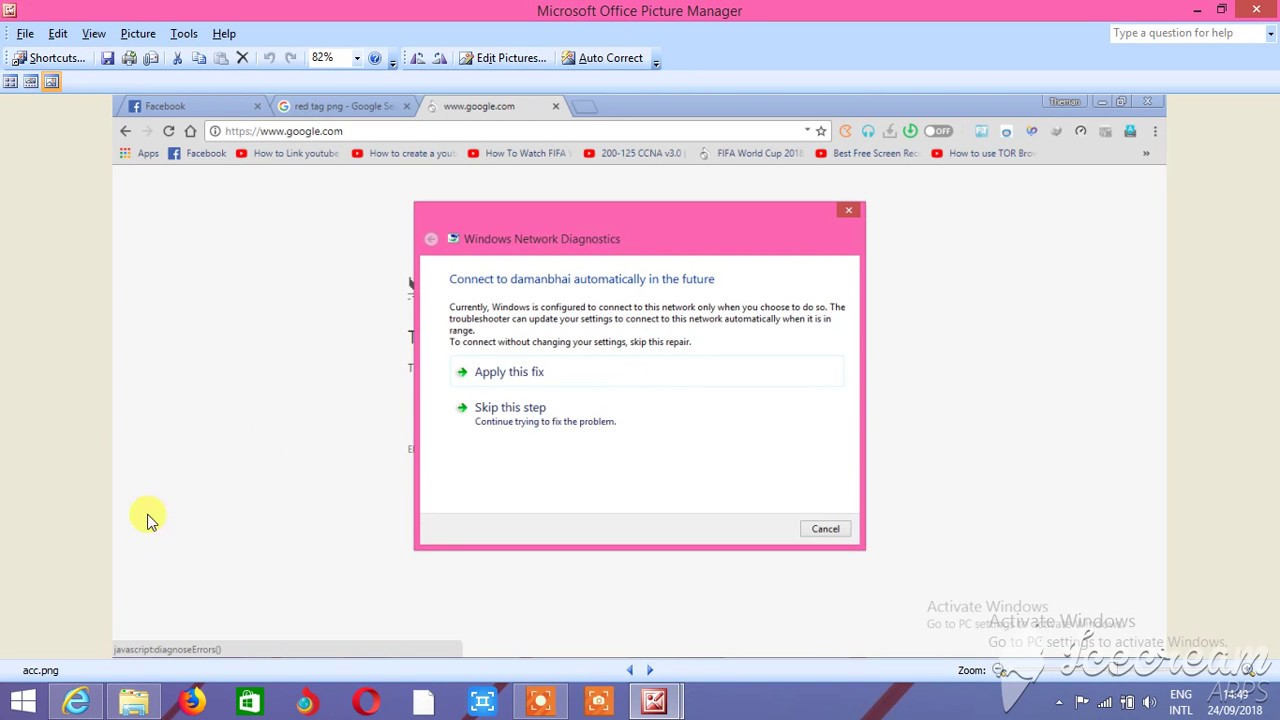Expand toolbar options after Auto Correct
Viewport: 1280px width, 720px height.
coord(656,60)
